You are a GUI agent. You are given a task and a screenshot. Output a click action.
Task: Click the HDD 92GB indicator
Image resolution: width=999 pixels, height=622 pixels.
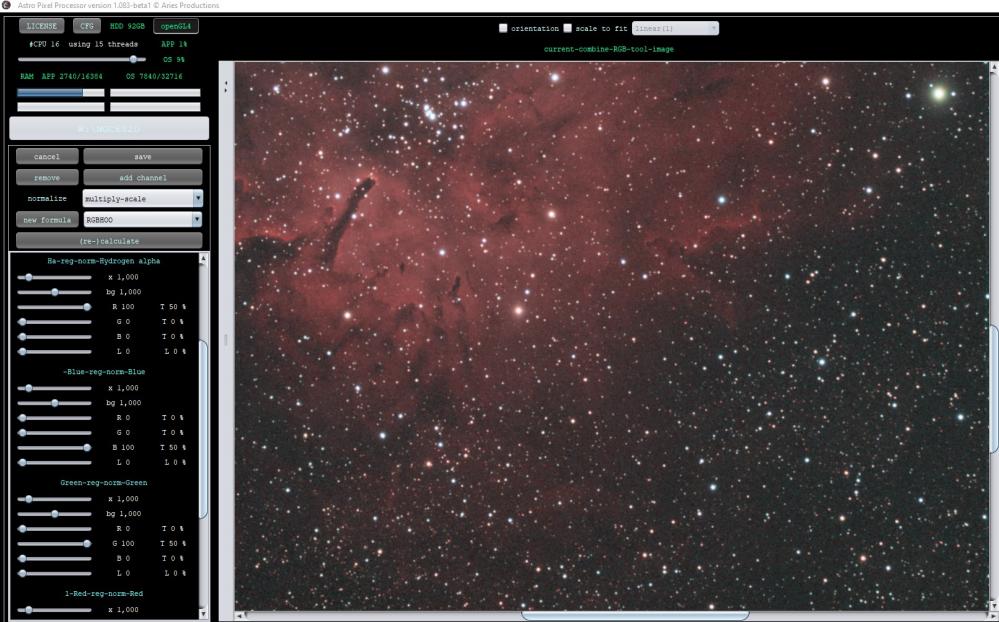(127, 26)
